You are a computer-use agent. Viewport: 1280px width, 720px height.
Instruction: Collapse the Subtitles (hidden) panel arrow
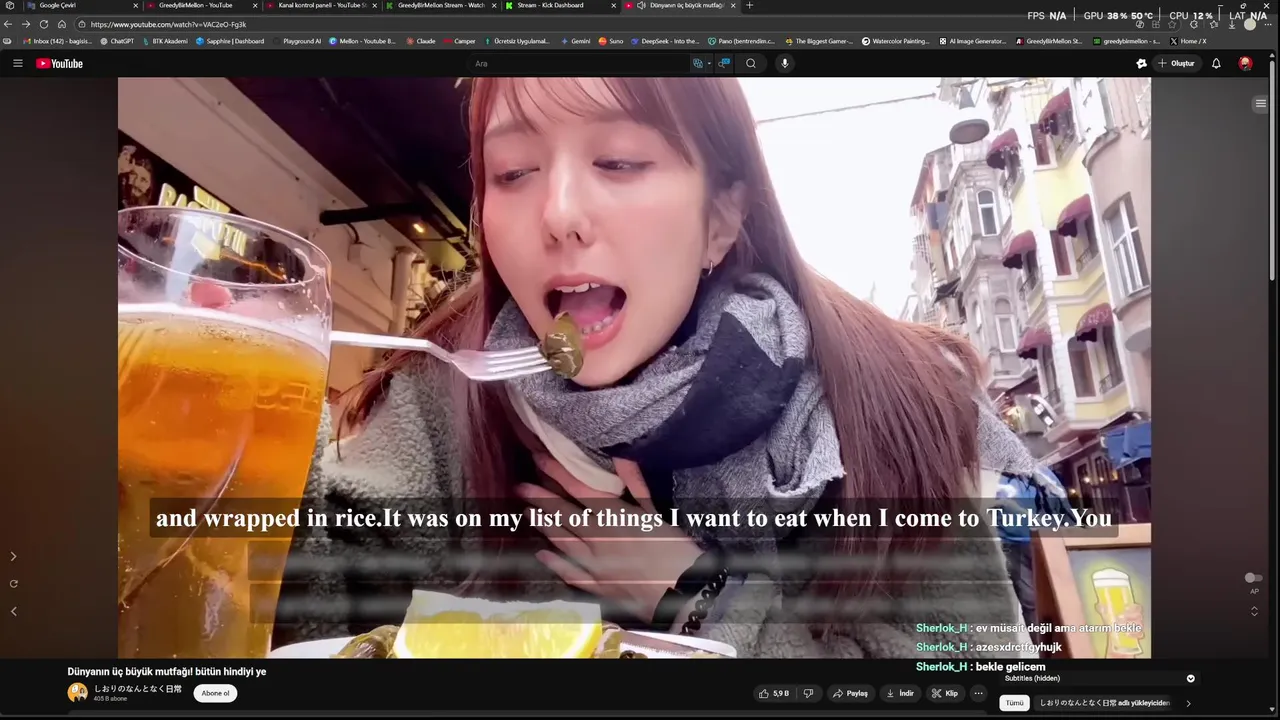tap(1190, 678)
